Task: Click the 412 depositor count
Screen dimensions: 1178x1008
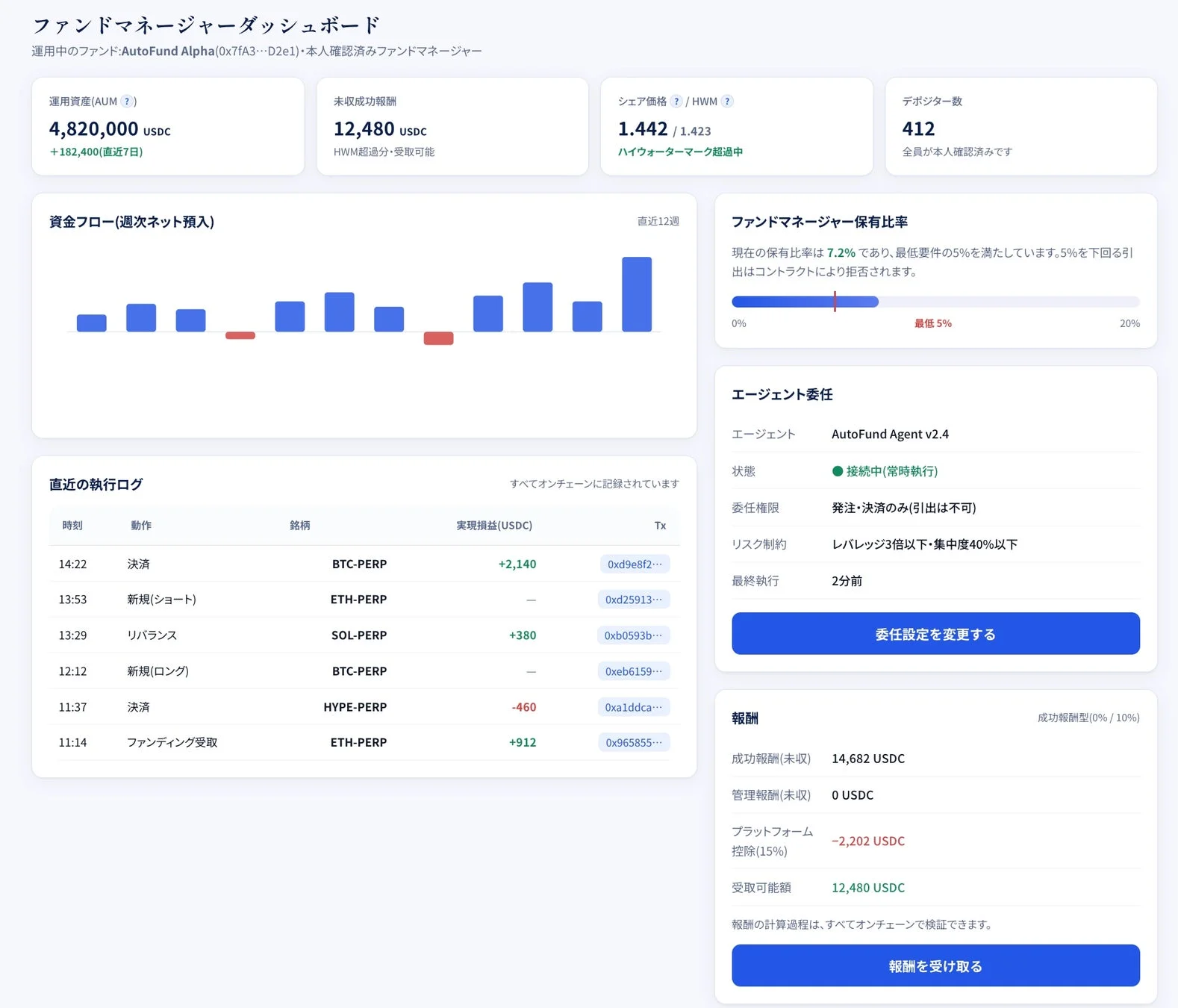Action: point(918,129)
